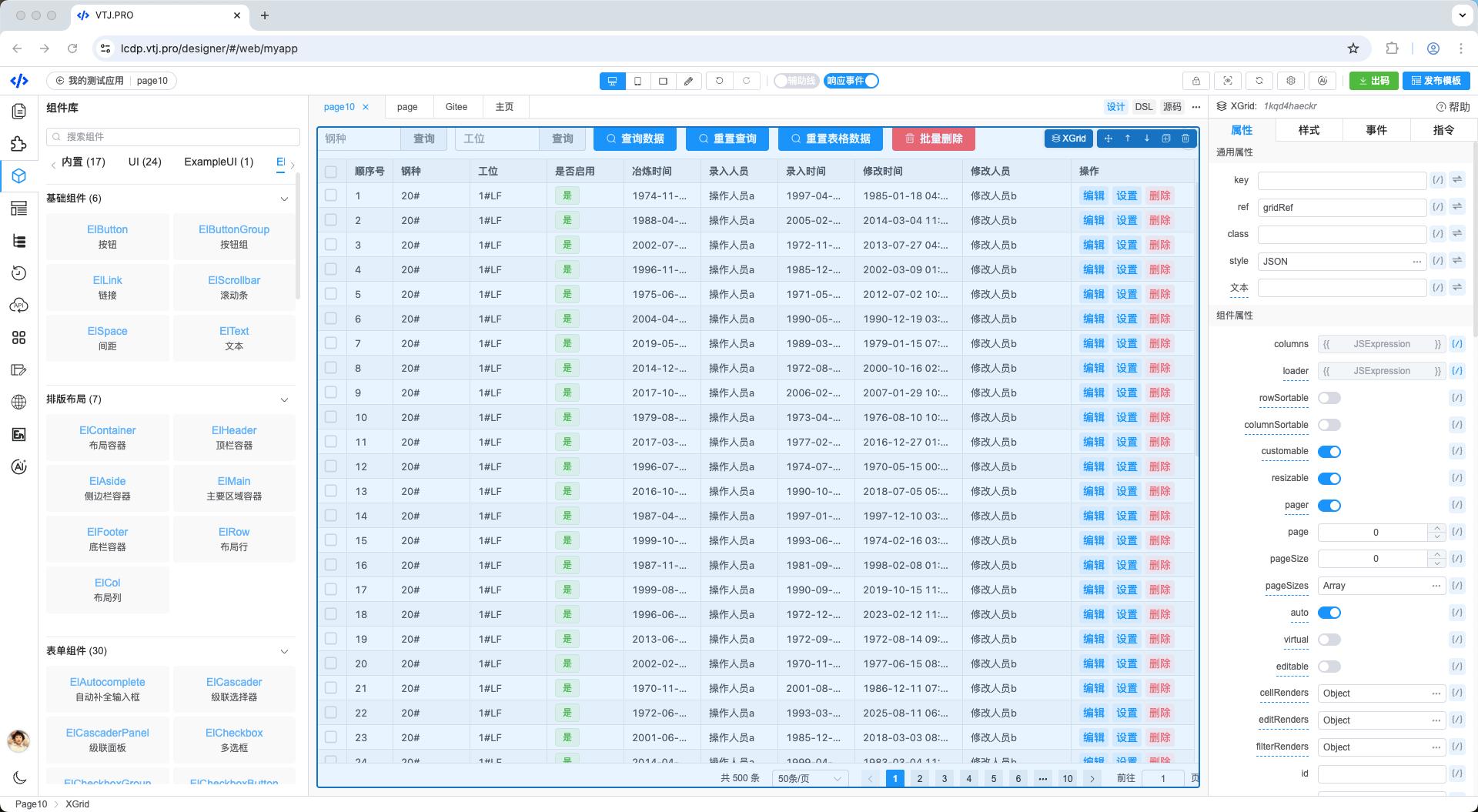
Task: Open the Gitee page tab
Action: click(x=456, y=107)
